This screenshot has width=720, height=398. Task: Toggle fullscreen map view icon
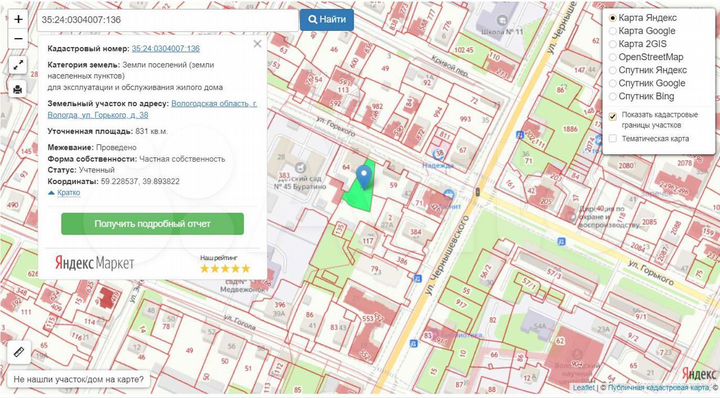click(18, 65)
